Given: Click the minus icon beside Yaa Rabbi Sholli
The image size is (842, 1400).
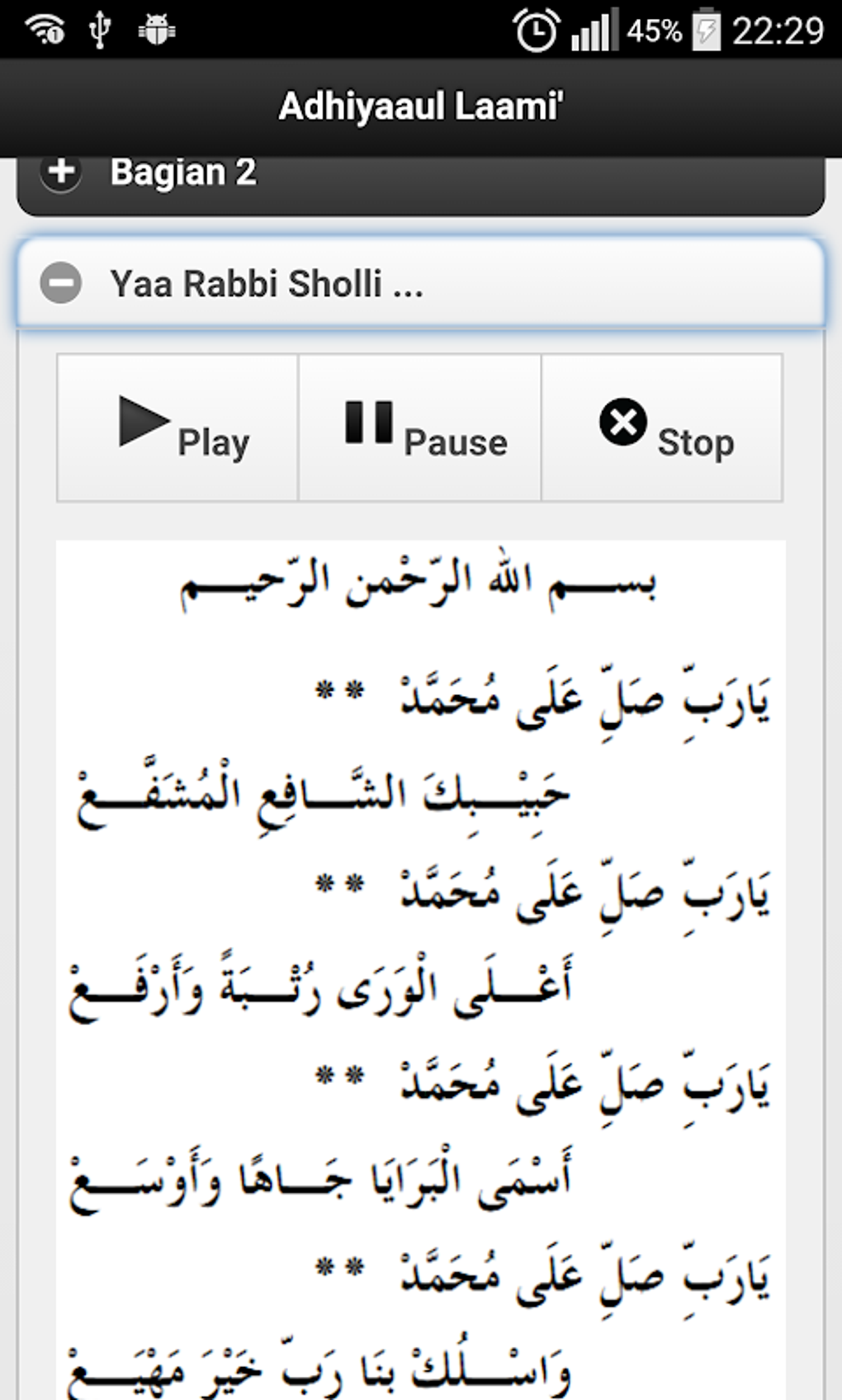Looking at the screenshot, I should [62, 284].
